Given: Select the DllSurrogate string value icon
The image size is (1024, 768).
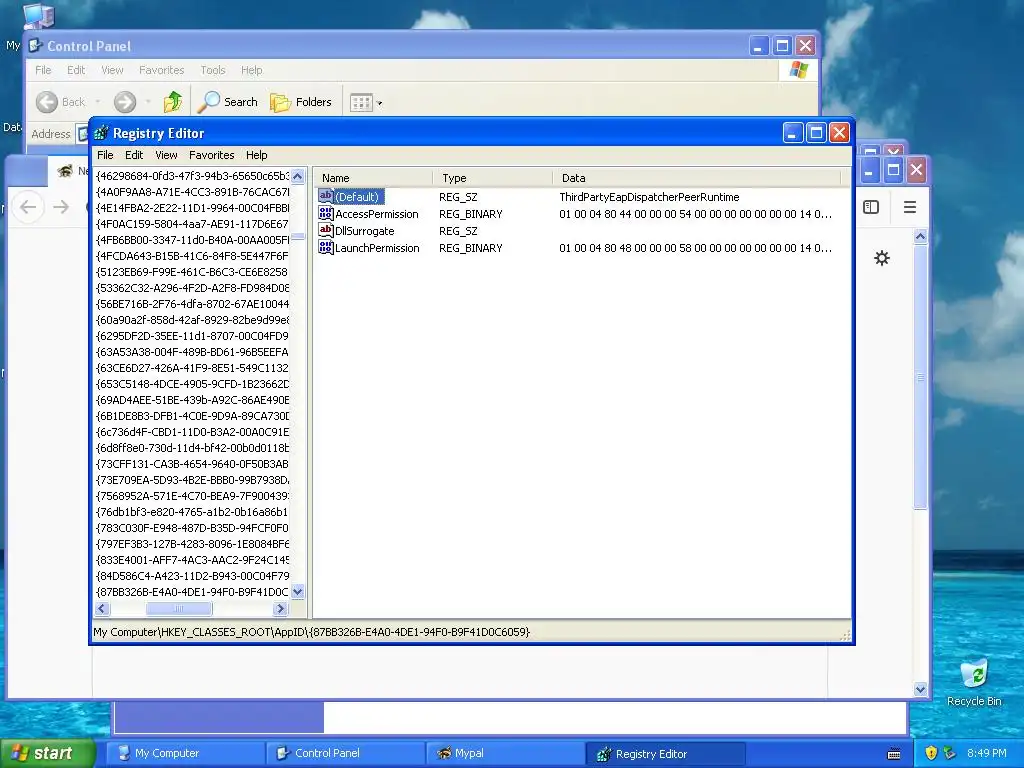Looking at the screenshot, I should 325,231.
